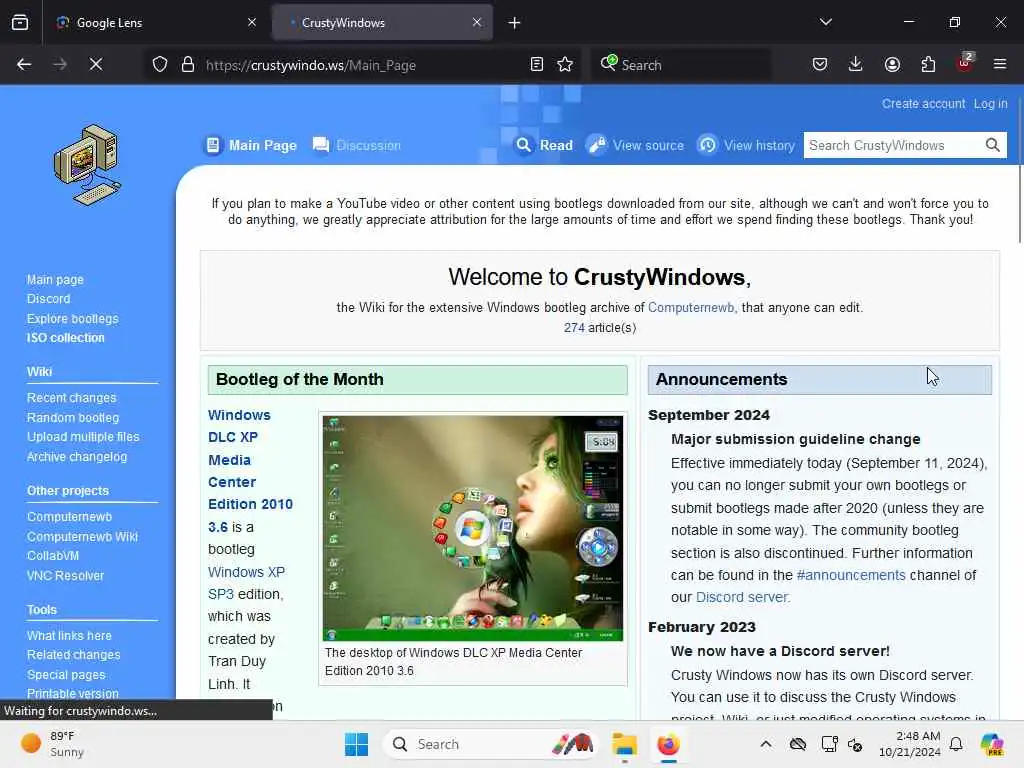Open Special pages link
This screenshot has height=768, width=1024.
tap(66, 675)
